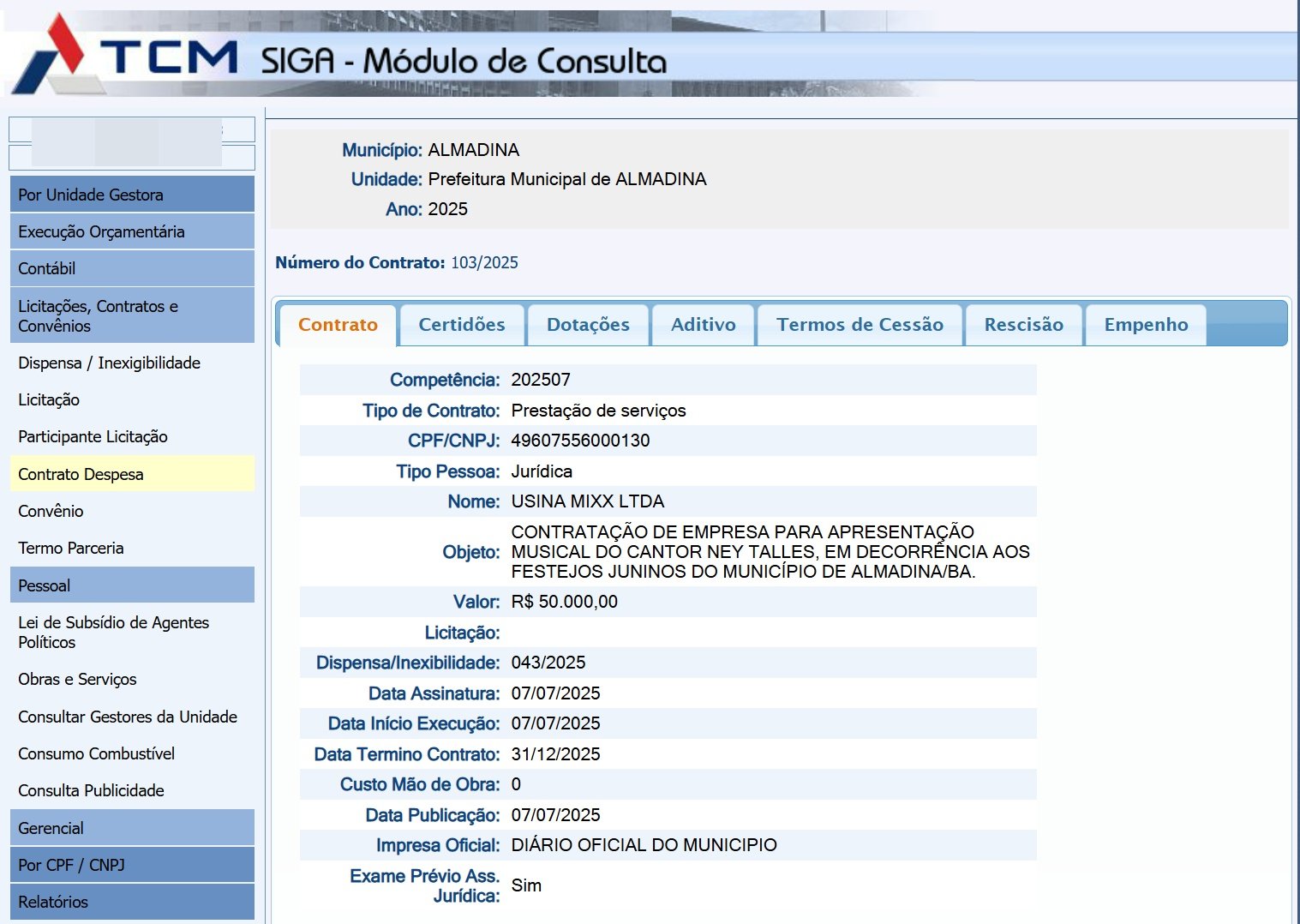Open Execução Orçamentária menu section
This screenshot has height=924, width=1300.
coord(132,231)
